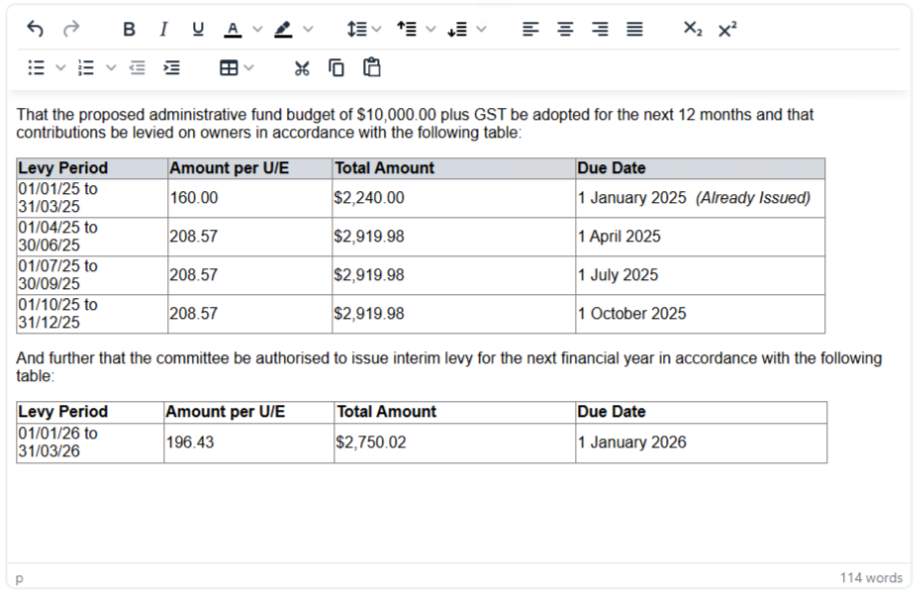Viewport: 917px width, 594px height.
Task: Click the '$2,750.02' total cell
Action: (x=455, y=443)
